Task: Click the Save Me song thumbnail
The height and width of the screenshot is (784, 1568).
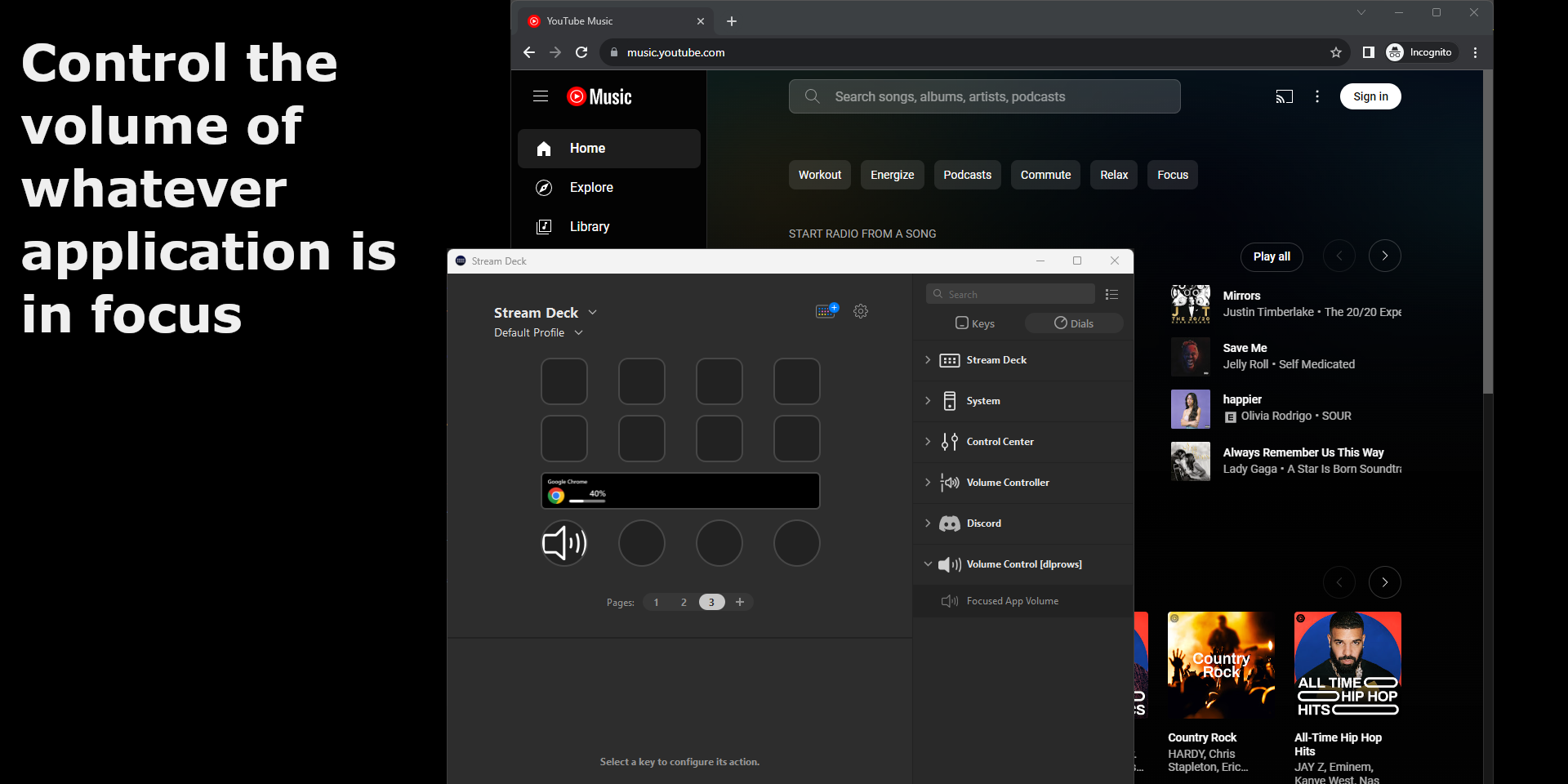Action: click(1191, 356)
